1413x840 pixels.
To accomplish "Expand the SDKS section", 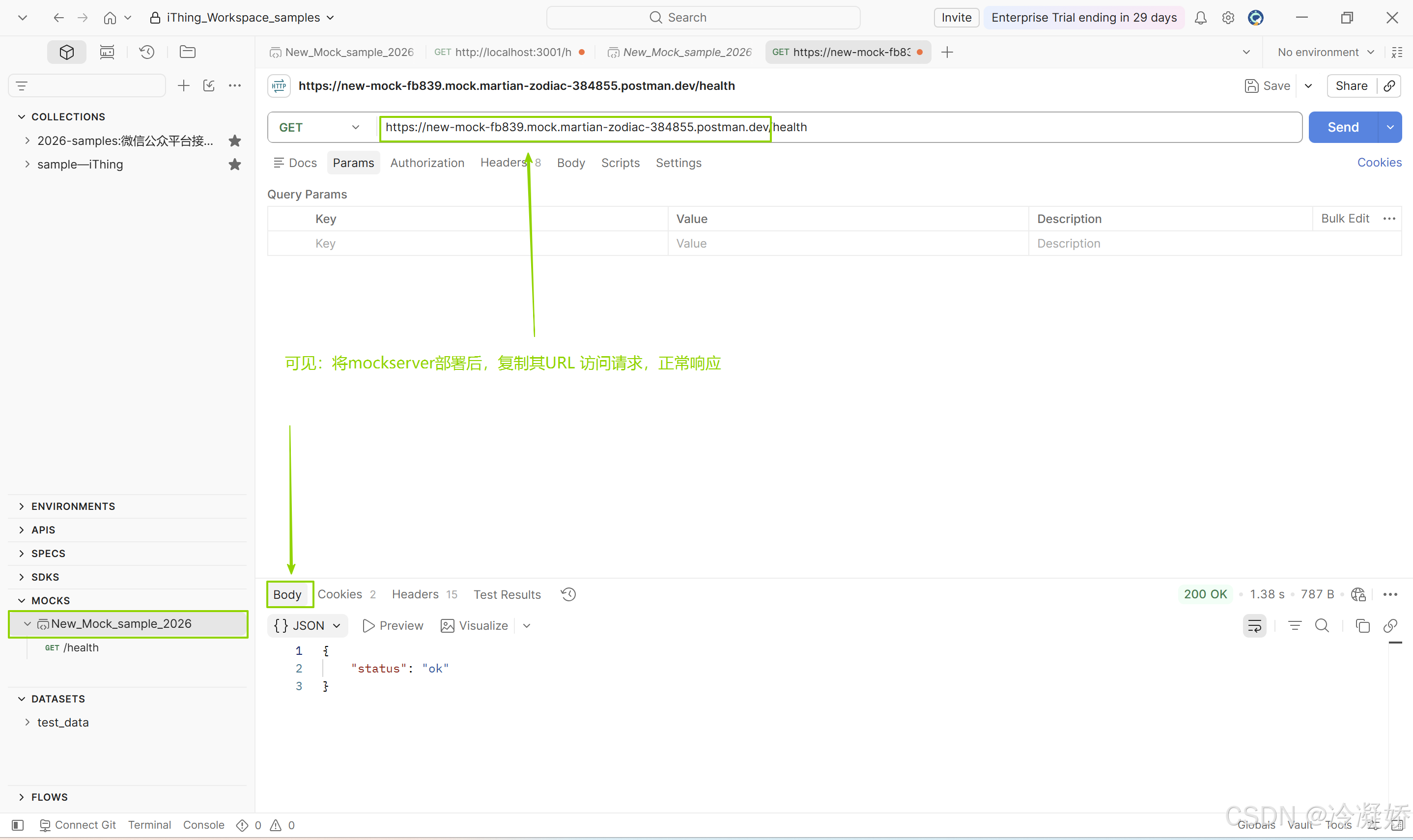I will pyautogui.click(x=22, y=577).
